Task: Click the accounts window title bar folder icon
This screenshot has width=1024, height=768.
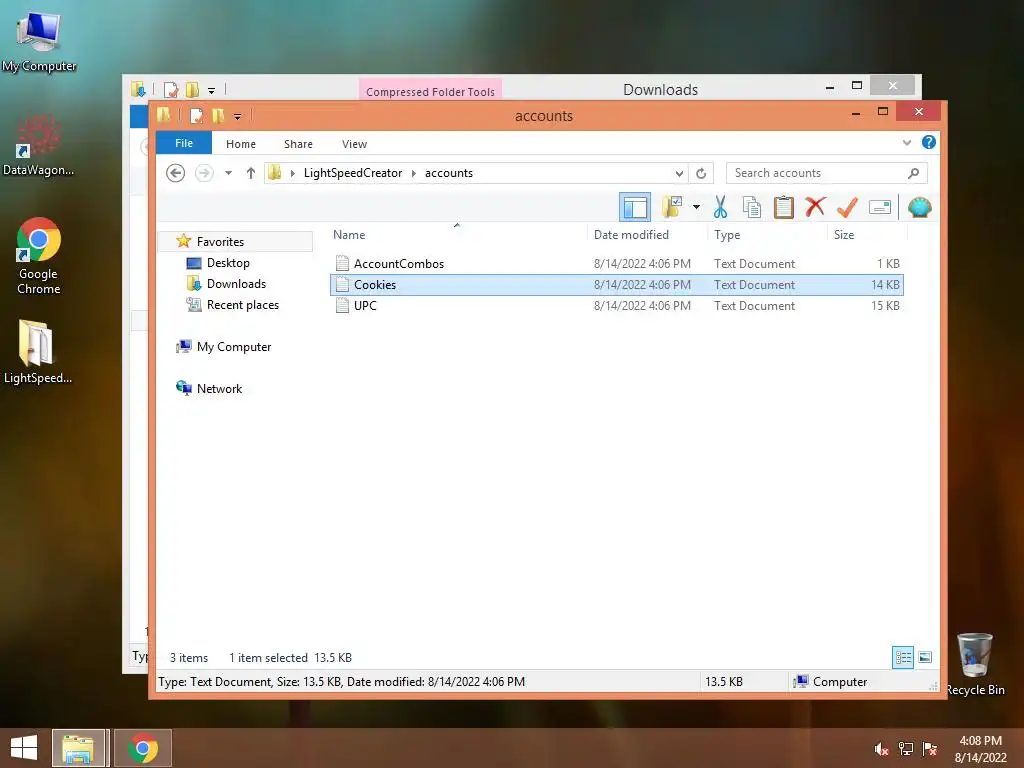Action: click(x=163, y=116)
